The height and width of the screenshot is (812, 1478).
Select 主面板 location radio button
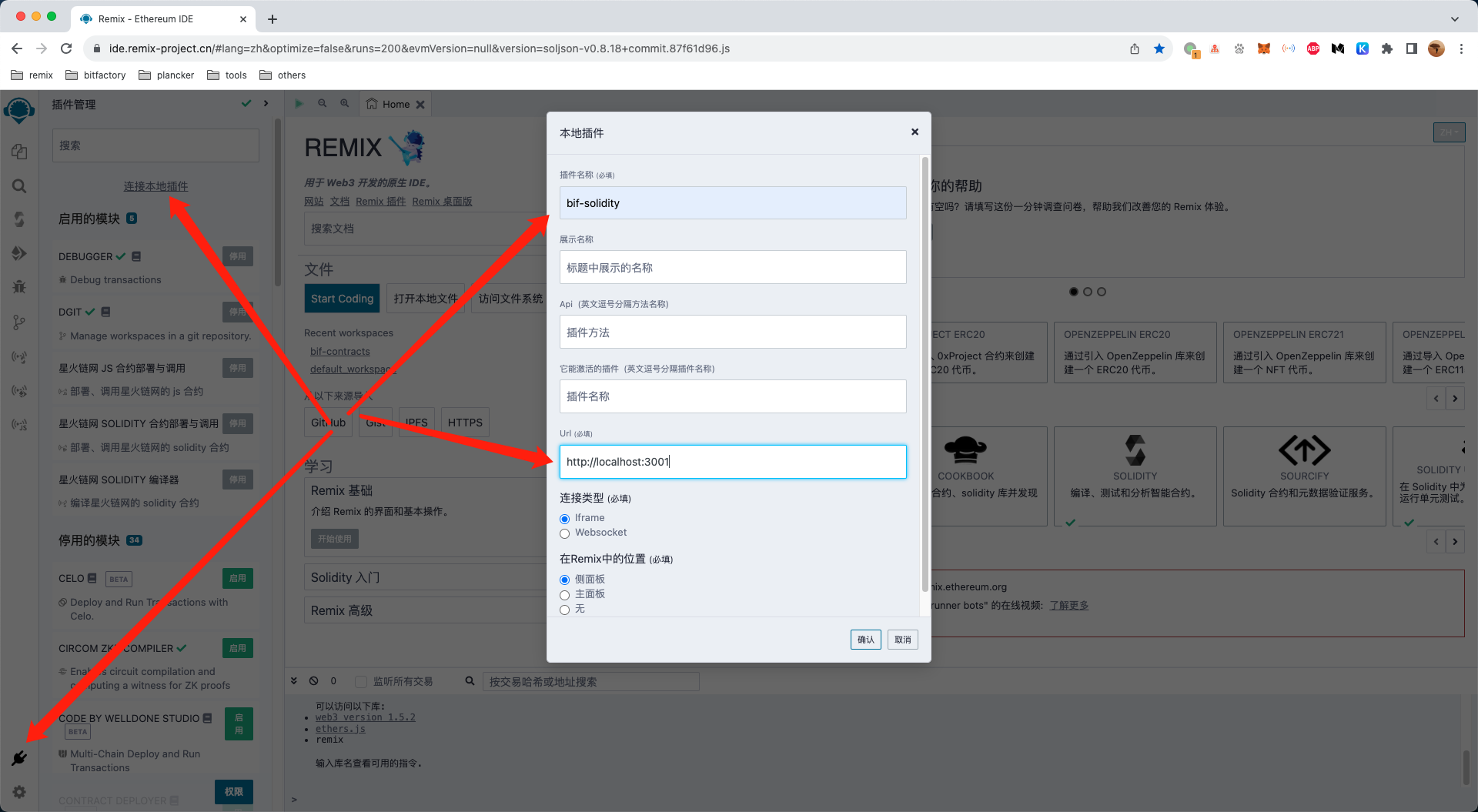click(x=564, y=595)
